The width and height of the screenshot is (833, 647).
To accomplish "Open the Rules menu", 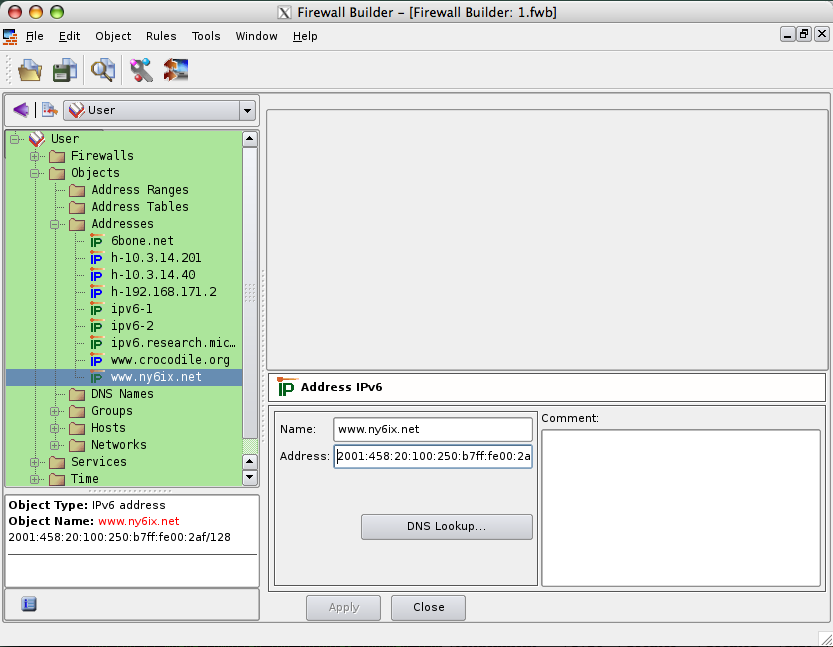I will tap(161, 36).
